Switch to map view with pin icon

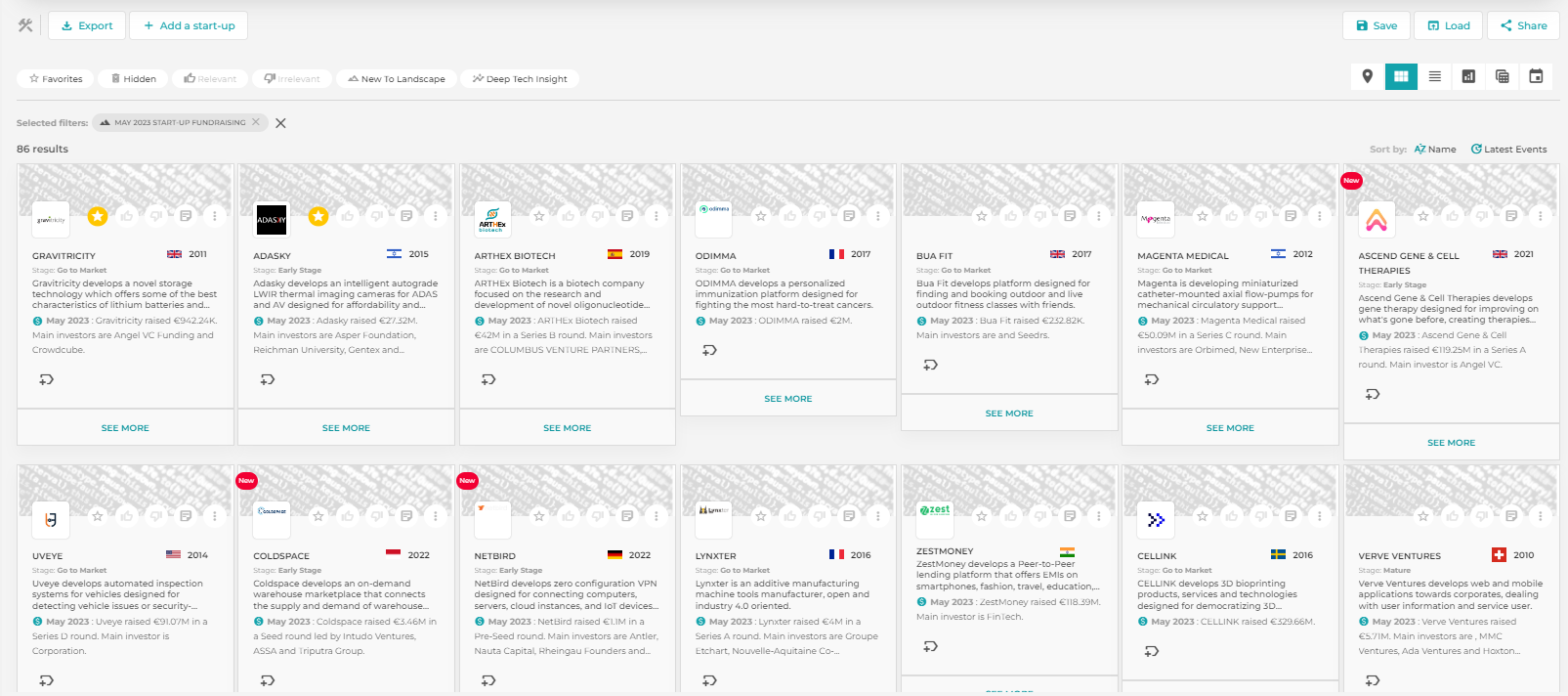pos(1368,76)
